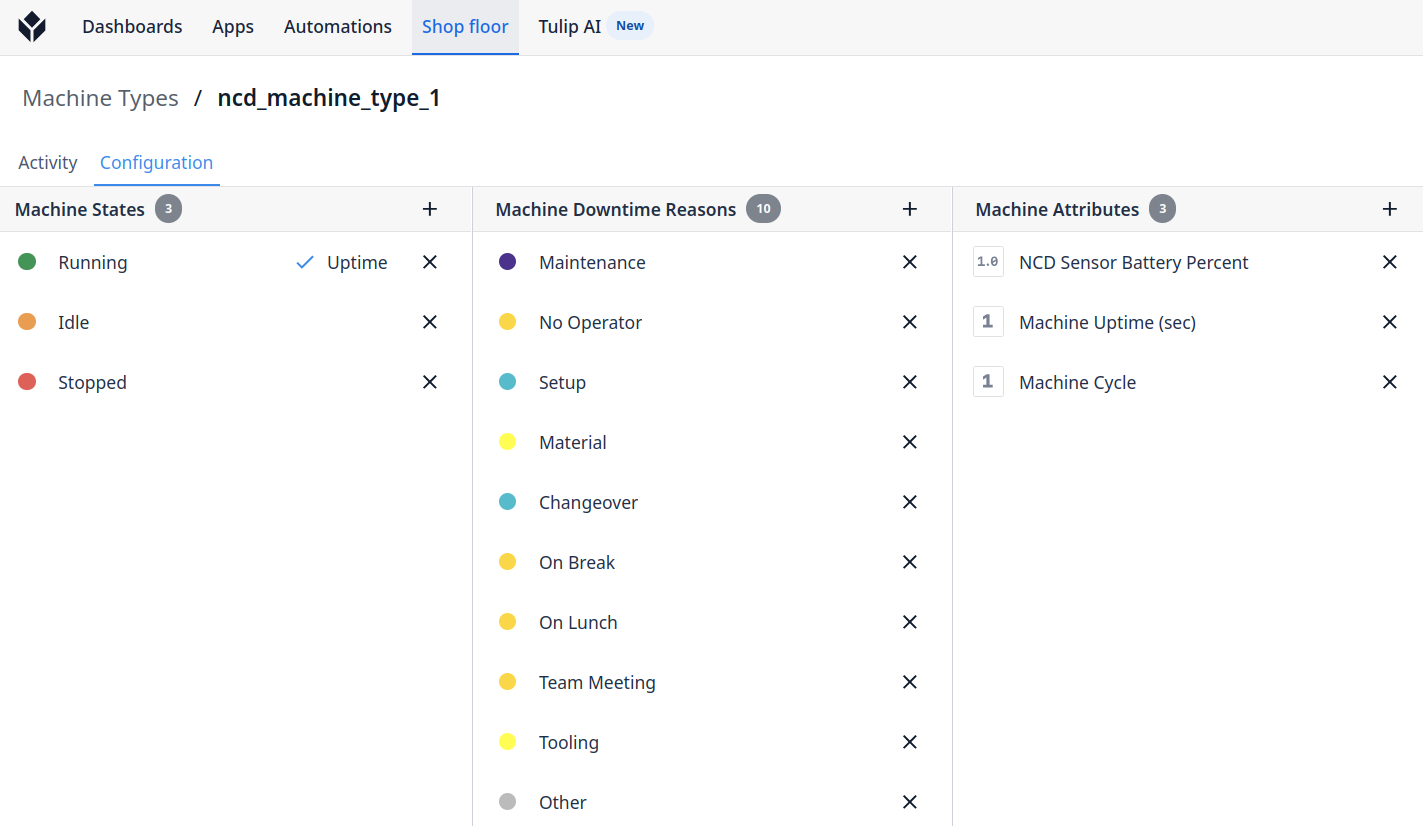Click the NCD Sensor Battery Percent type icon
1423x826 pixels.
point(988,262)
